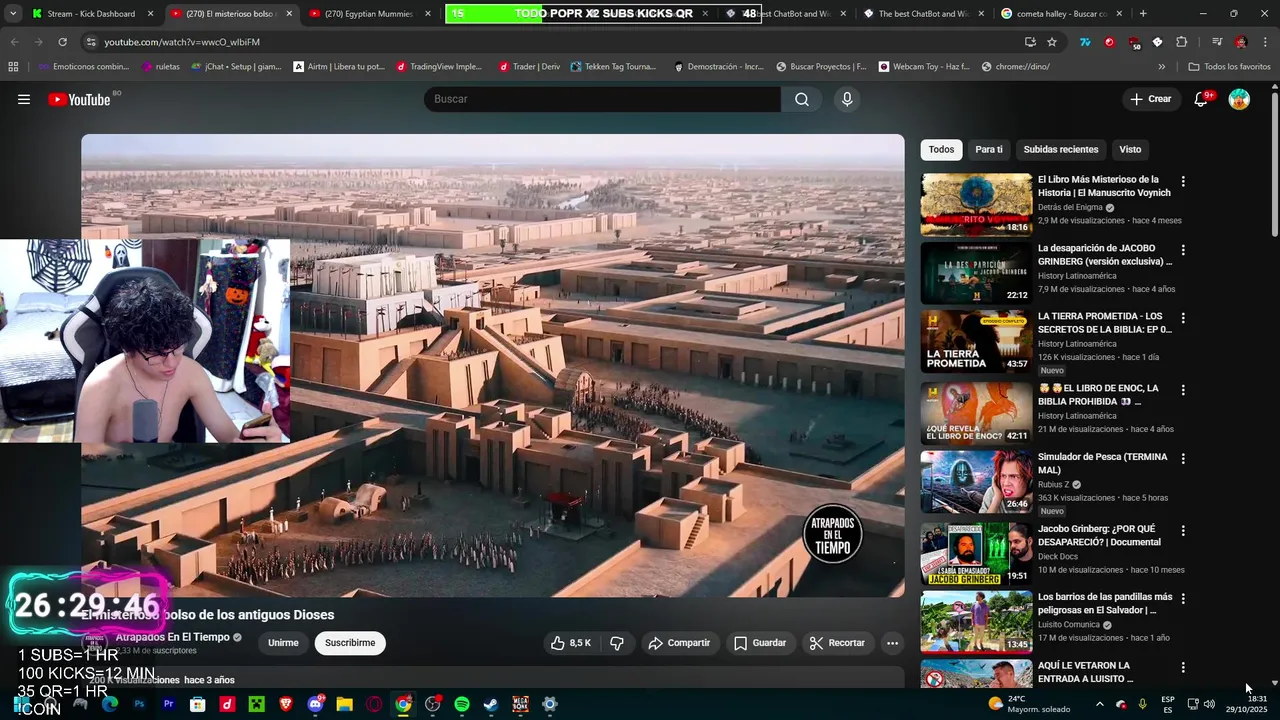
Task: Click the Recortar button
Action: click(837, 643)
